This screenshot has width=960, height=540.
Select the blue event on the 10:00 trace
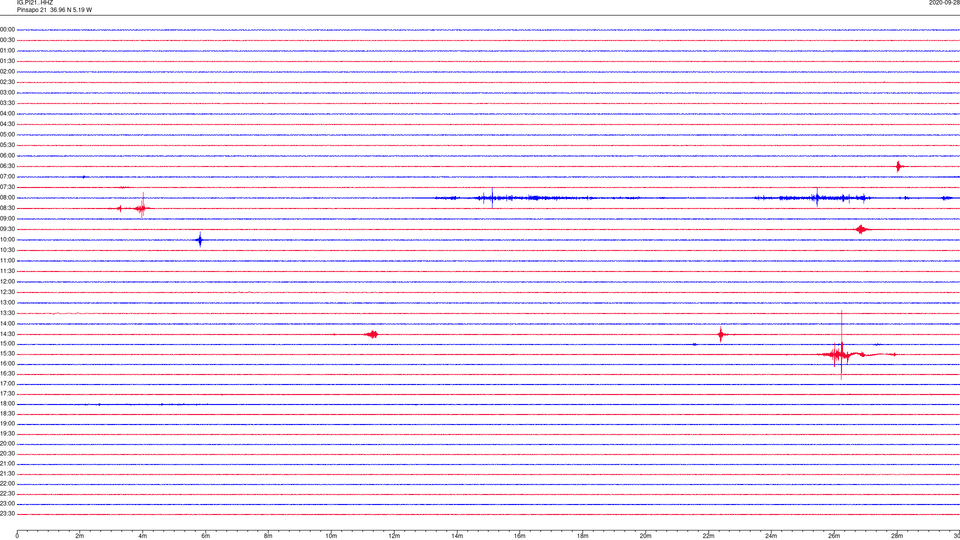click(x=200, y=240)
